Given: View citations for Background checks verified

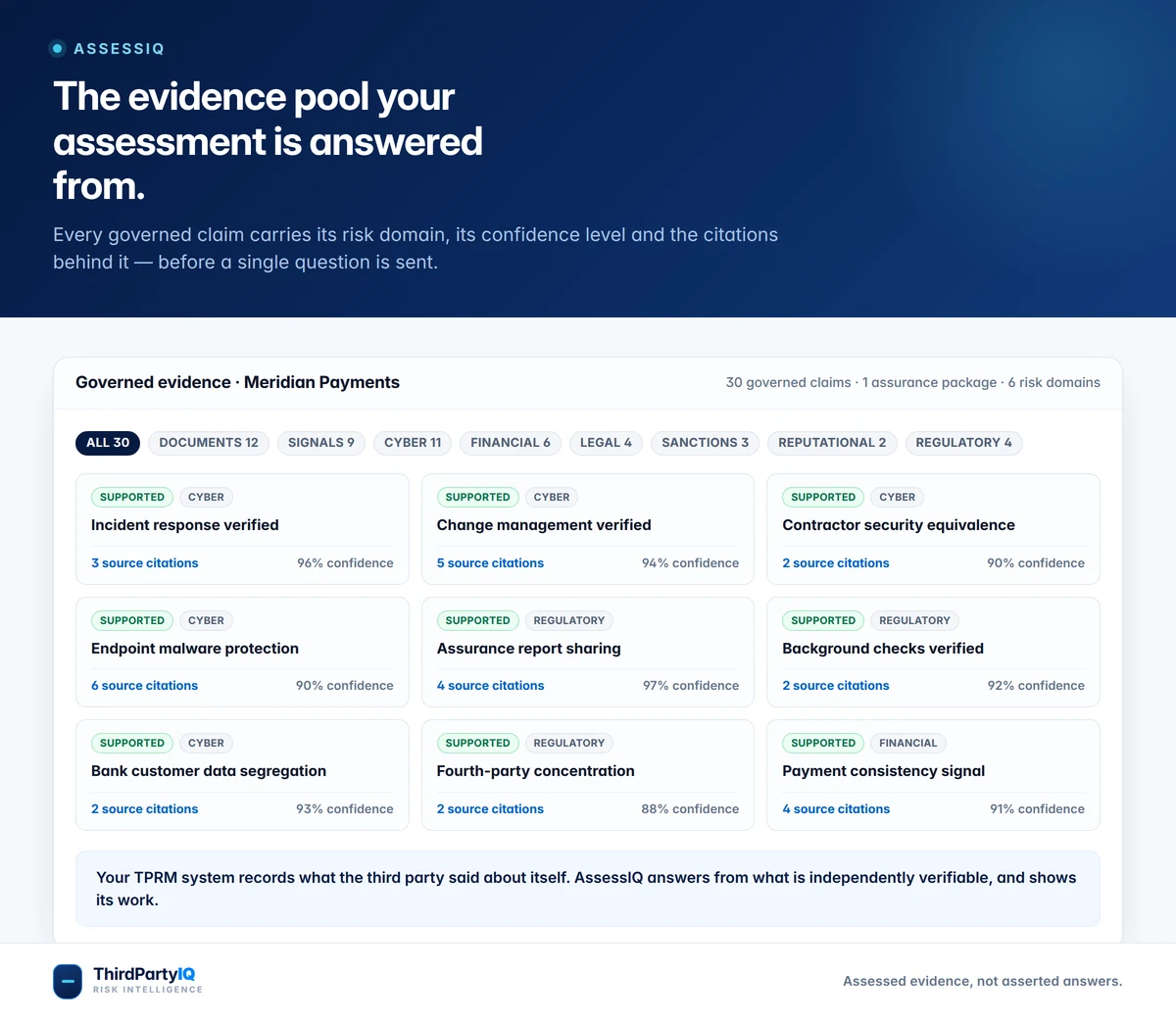Looking at the screenshot, I should [836, 686].
